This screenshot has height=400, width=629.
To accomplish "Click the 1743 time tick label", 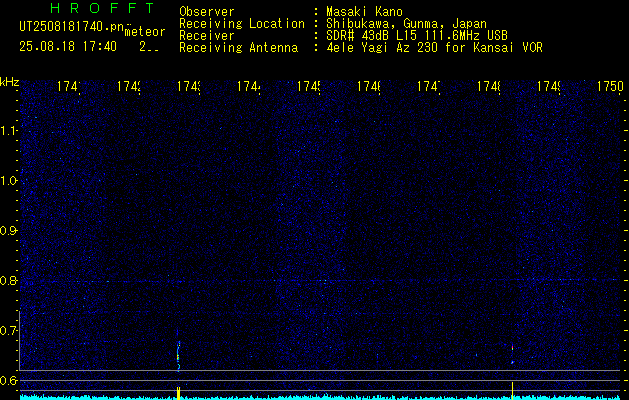I will click(189, 87).
